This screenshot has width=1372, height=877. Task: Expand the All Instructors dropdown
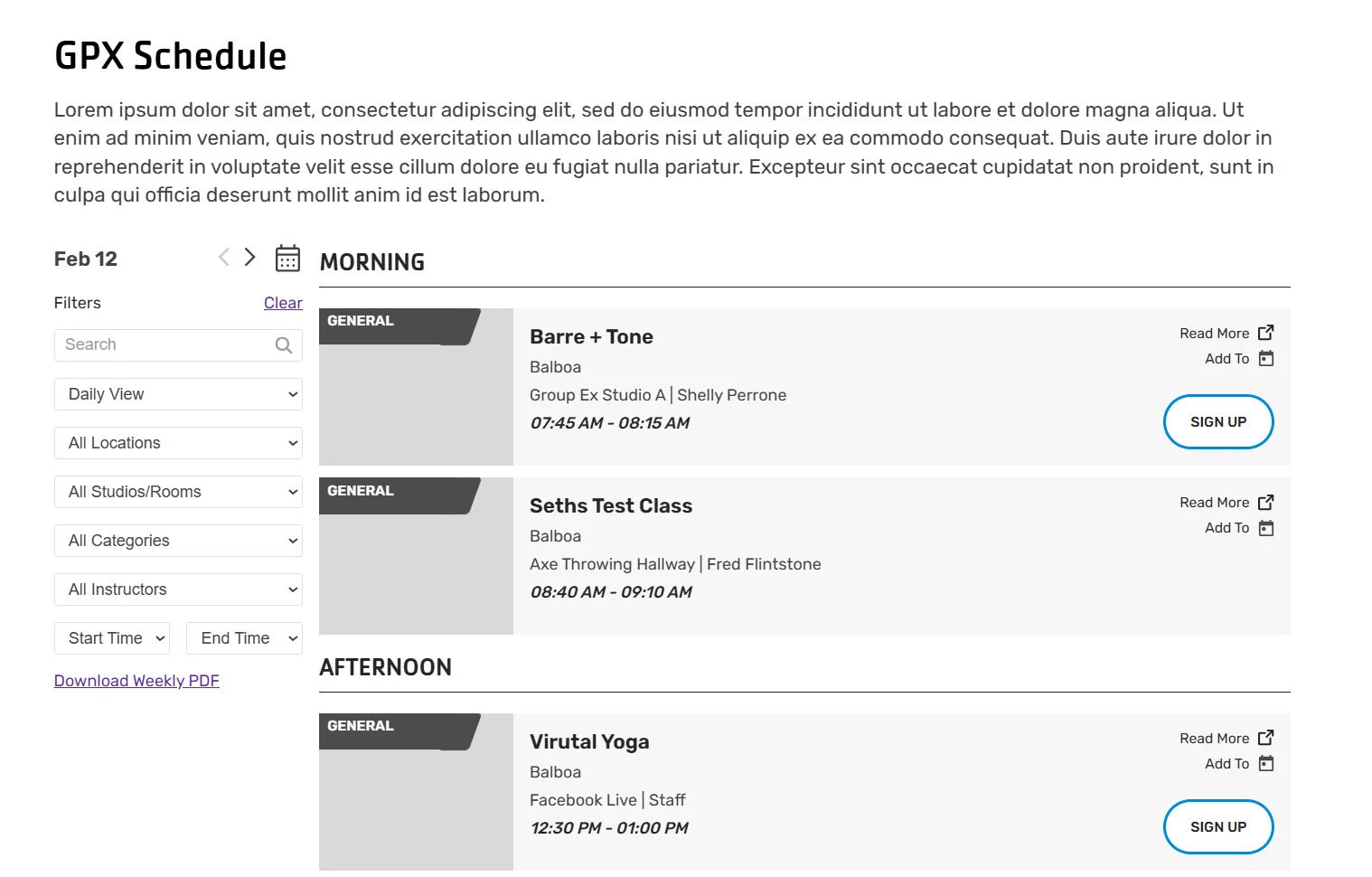[178, 589]
